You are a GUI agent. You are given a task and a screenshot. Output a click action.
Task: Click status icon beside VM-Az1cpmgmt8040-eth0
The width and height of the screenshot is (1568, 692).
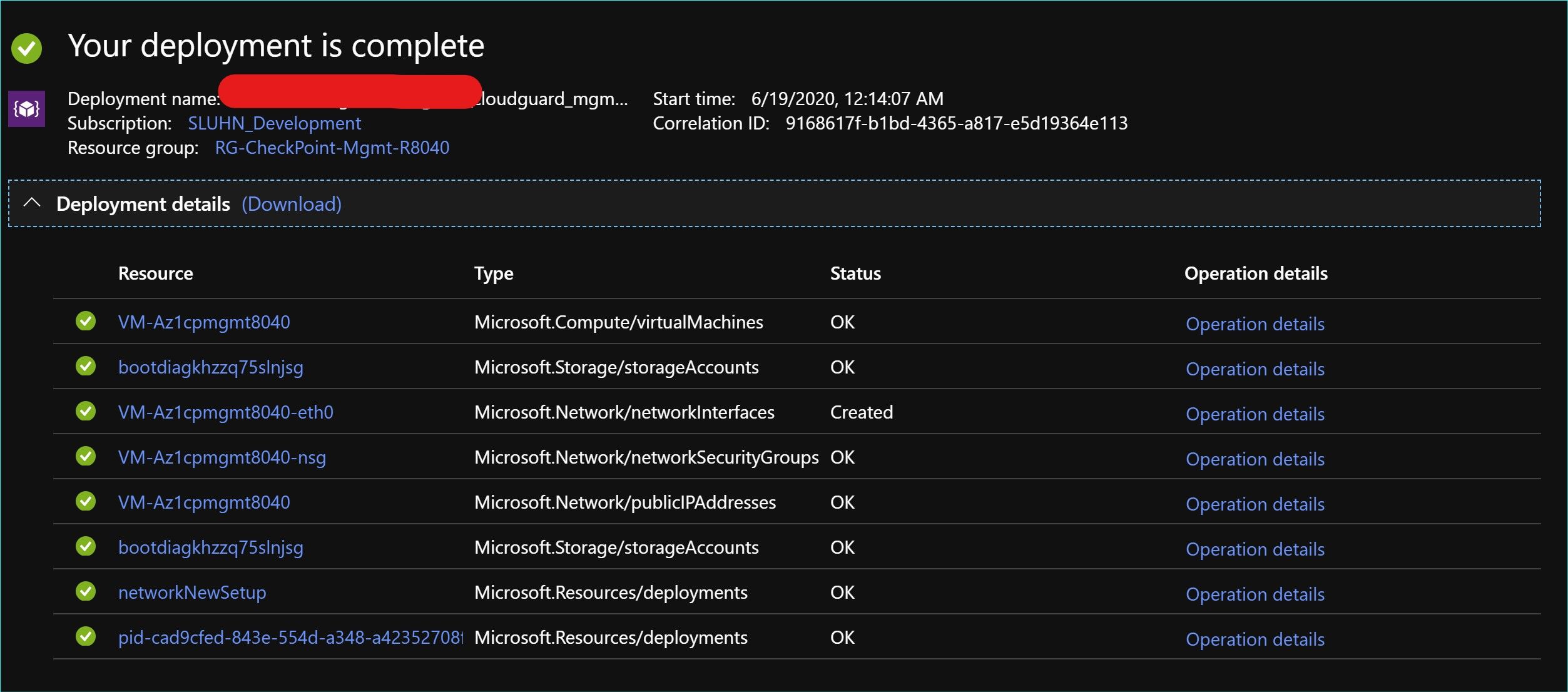click(x=86, y=411)
